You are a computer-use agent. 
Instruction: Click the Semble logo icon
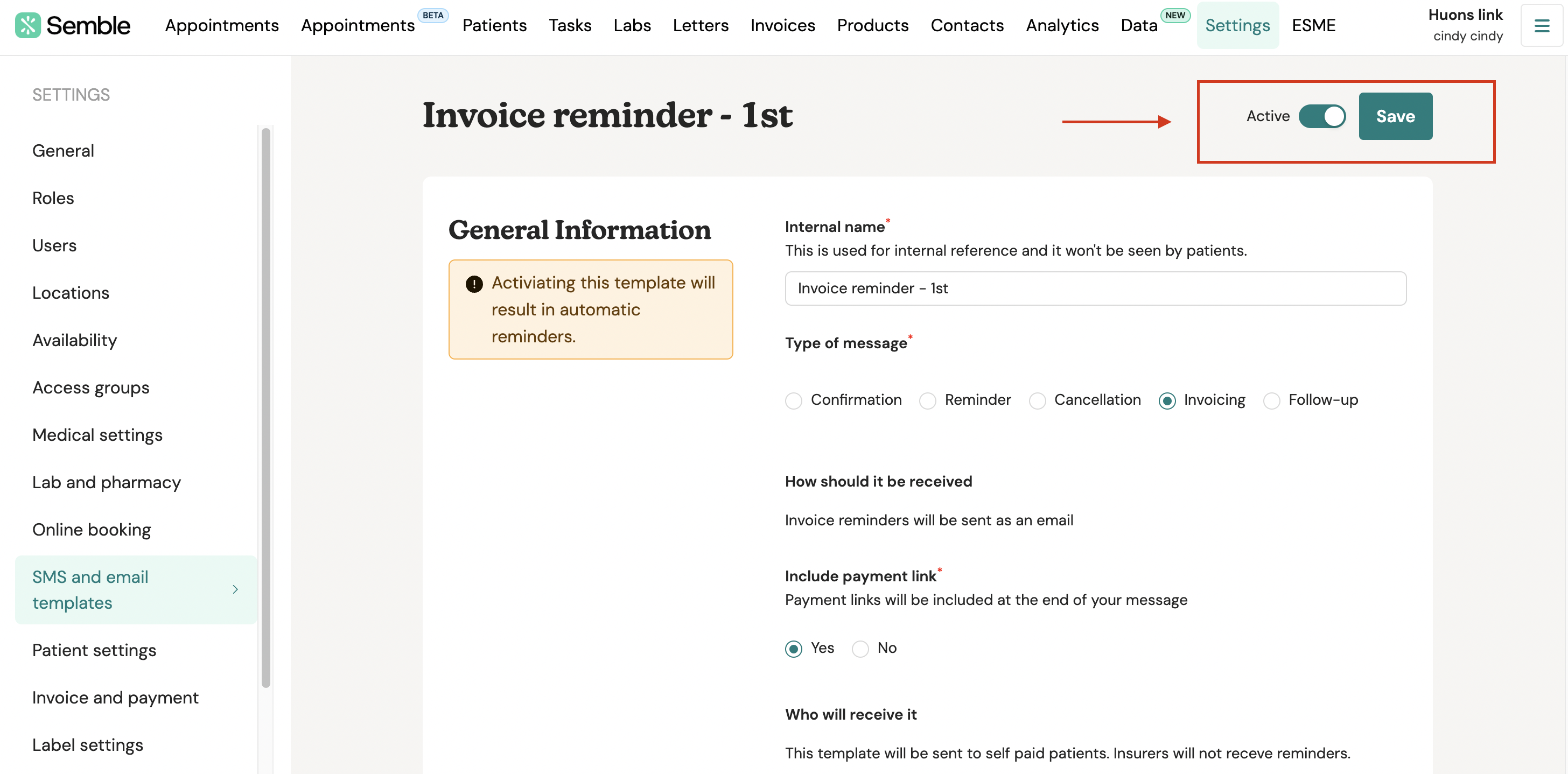tap(27, 25)
